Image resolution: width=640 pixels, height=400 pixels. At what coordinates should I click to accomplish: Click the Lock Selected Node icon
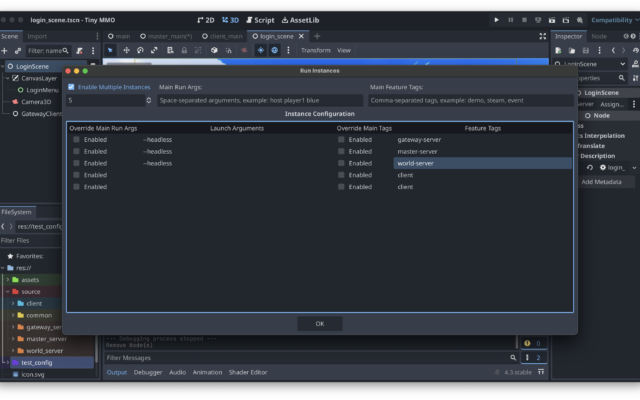[x=184, y=50]
